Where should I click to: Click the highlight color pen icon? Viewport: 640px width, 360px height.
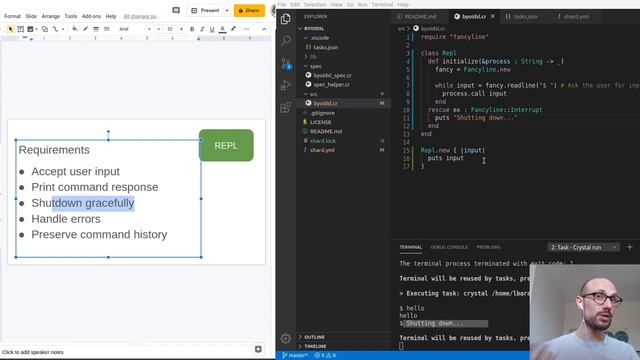[233, 29]
